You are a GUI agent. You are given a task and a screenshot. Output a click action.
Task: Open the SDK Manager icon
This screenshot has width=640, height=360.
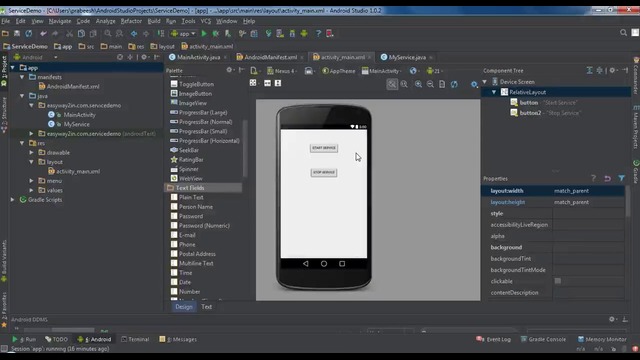click(292, 33)
